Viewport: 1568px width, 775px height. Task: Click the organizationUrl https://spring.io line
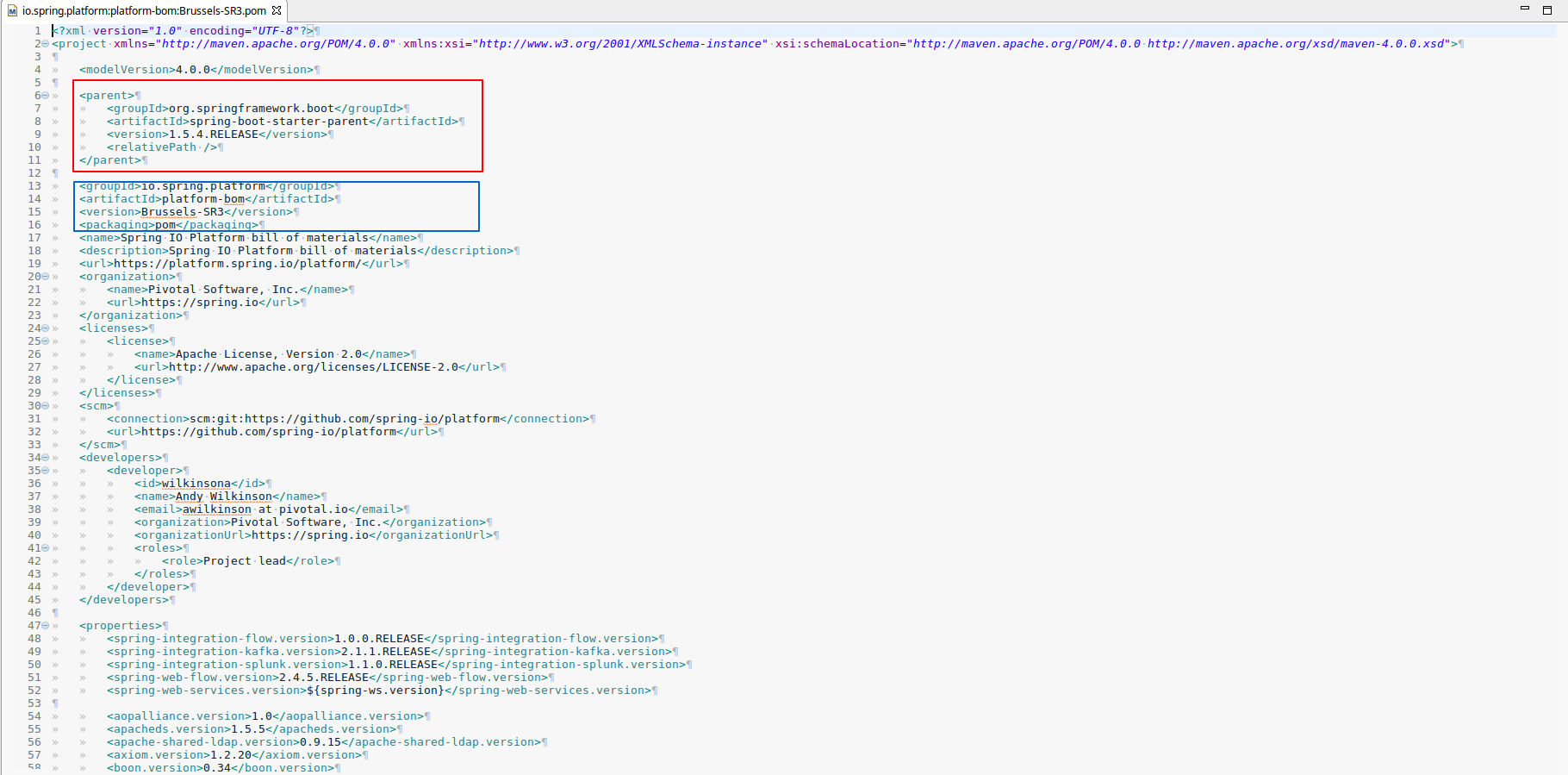point(314,535)
